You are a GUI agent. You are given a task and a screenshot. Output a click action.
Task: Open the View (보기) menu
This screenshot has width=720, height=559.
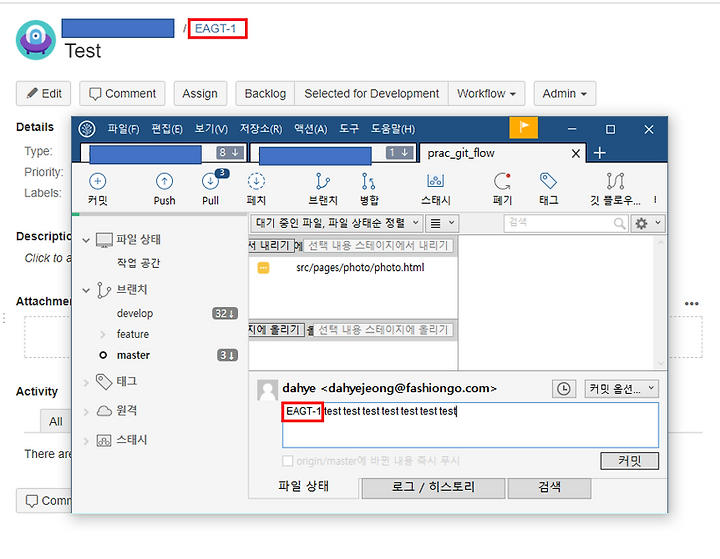pyautogui.click(x=211, y=129)
